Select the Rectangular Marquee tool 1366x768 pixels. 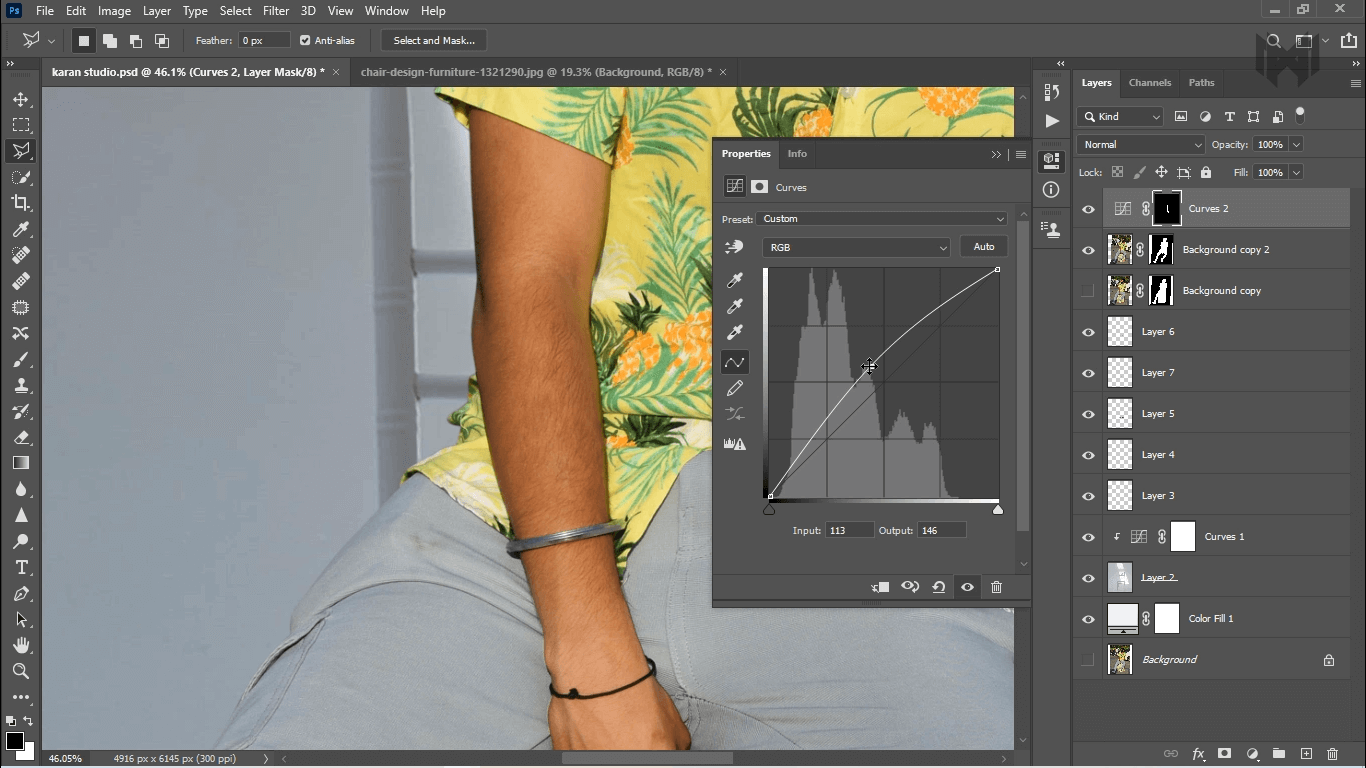(x=21, y=125)
